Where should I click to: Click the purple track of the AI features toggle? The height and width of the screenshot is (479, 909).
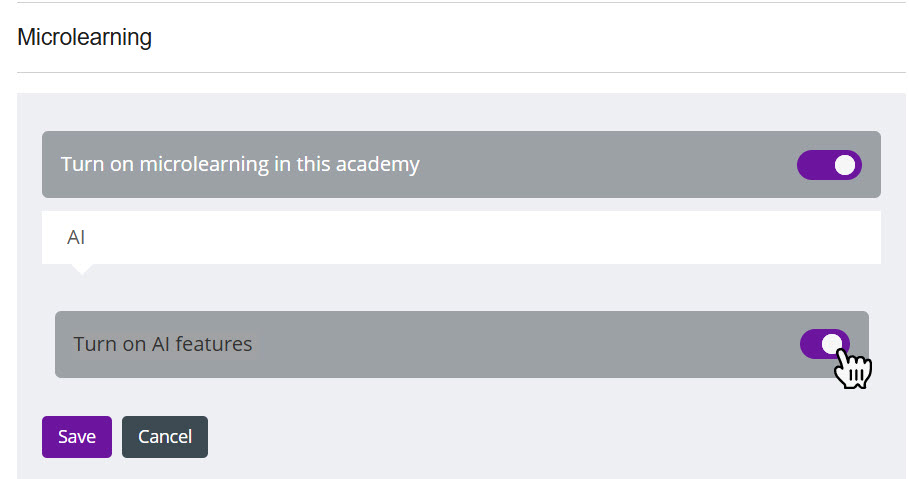tap(811, 344)
